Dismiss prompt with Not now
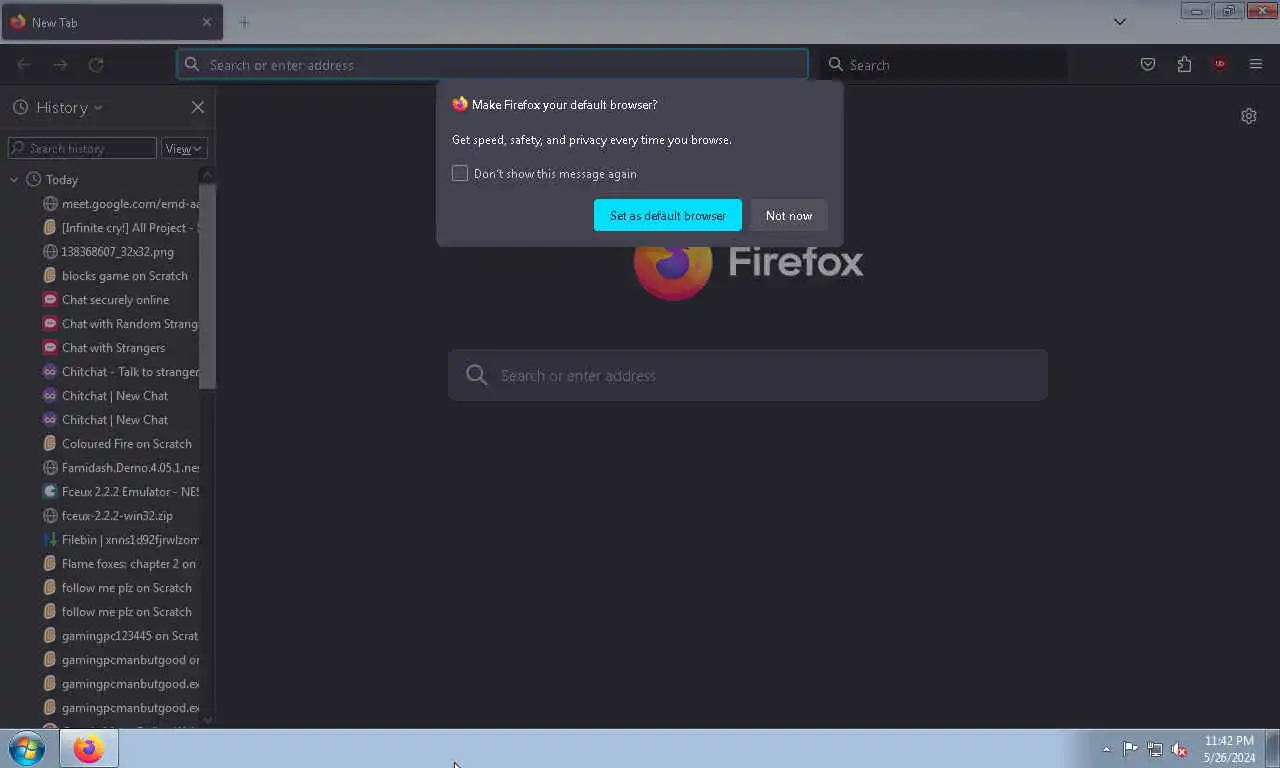Image resolution: width=1280 pixels, height=768 pixels. click(789, 215)
